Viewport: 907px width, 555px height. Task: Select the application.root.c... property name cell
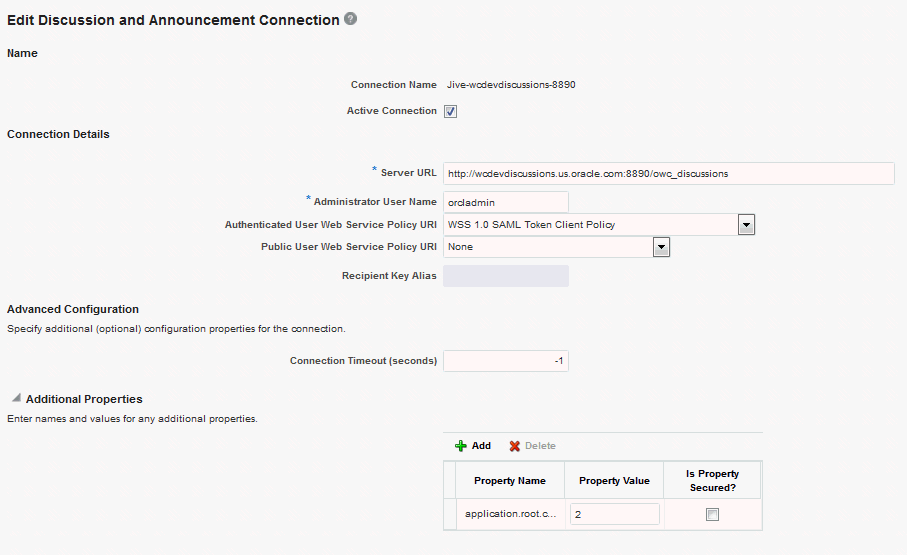[509, 514]
